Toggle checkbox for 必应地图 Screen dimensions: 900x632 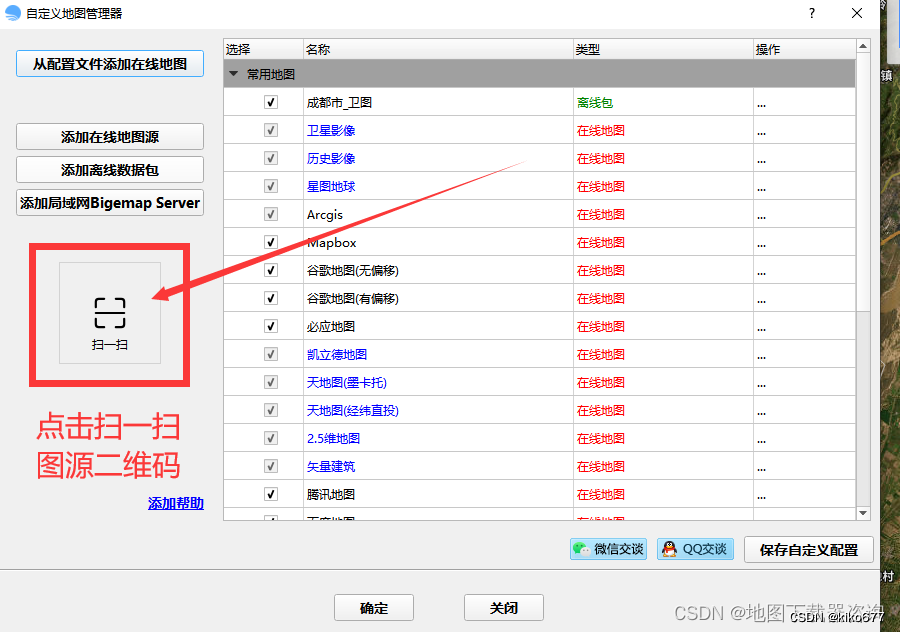(x=271, y=327)
